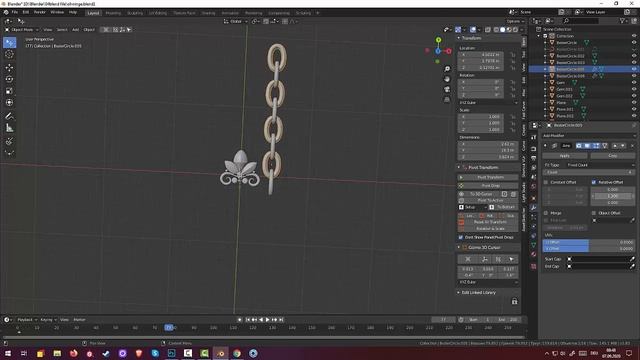Enable the Constant Offset checkbox
Viewport: 640px width, 360px height.
[546, 182]
